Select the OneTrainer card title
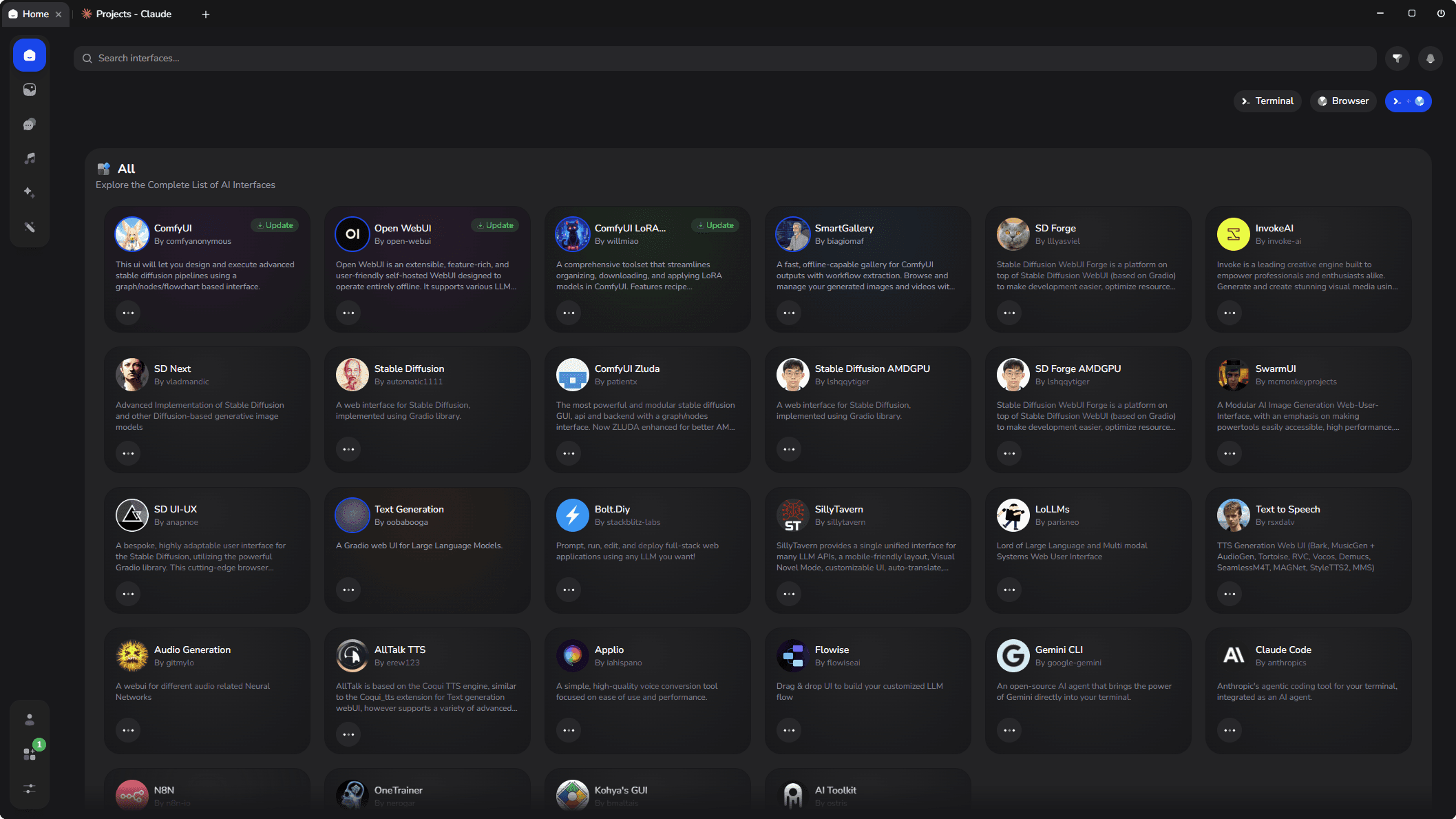 pos(399,790)
